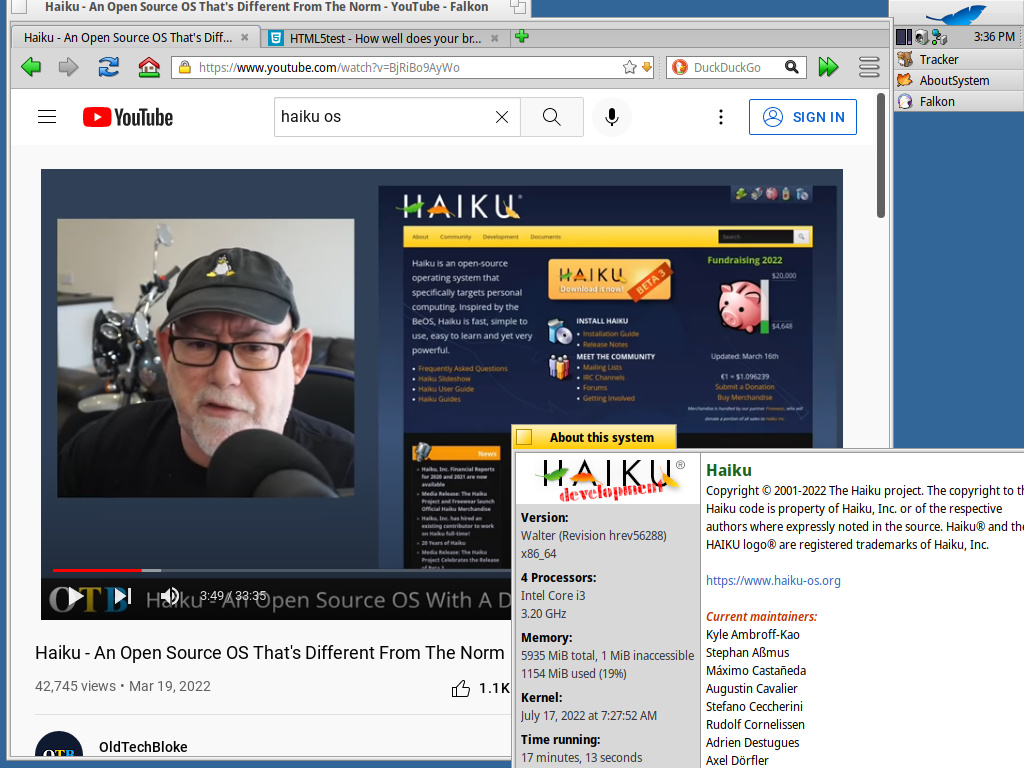Select the About this system title tab
The height and width of the screenshot is (768, 1024).
594,437
